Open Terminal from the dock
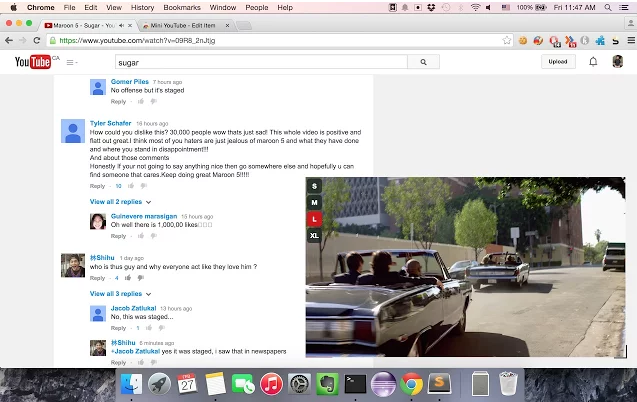637x402 pixels. [354, 383]
